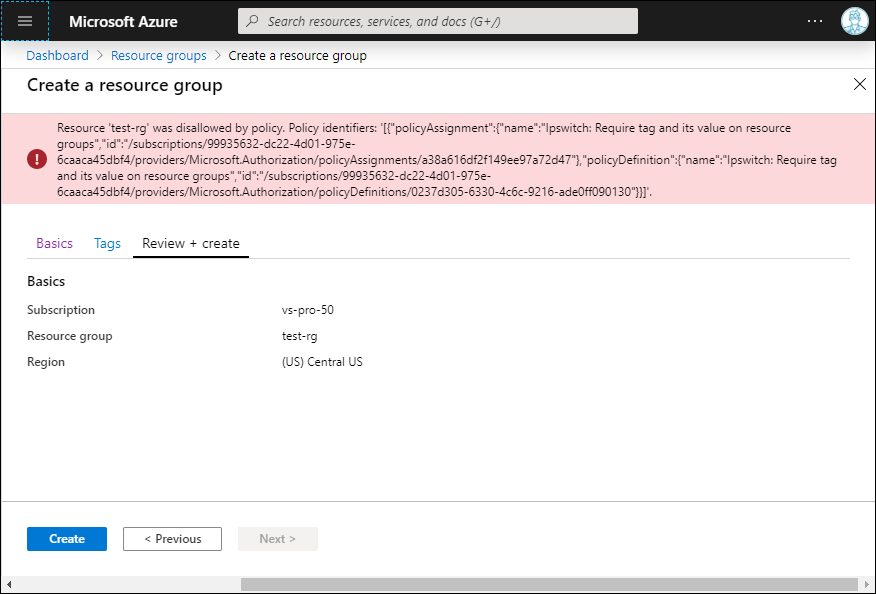The height and width of the screenshot is (594, 876).
Task: Click the disabled Next button
Action: click(278, 539)
